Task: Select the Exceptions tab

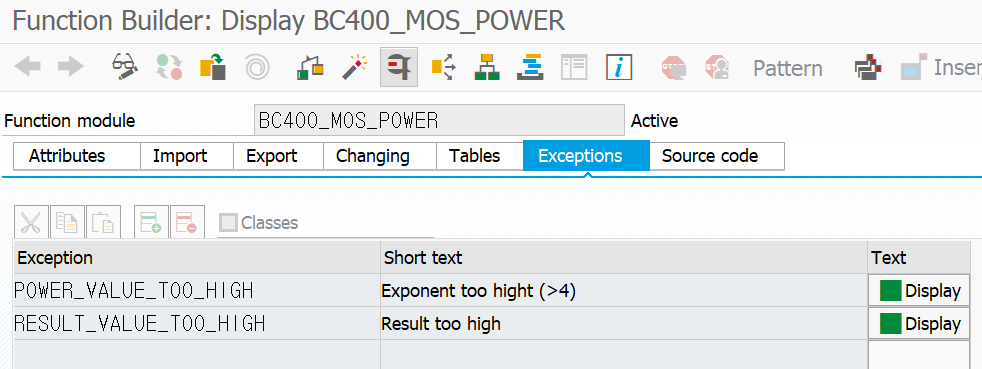Action: (x=586, y=156)
